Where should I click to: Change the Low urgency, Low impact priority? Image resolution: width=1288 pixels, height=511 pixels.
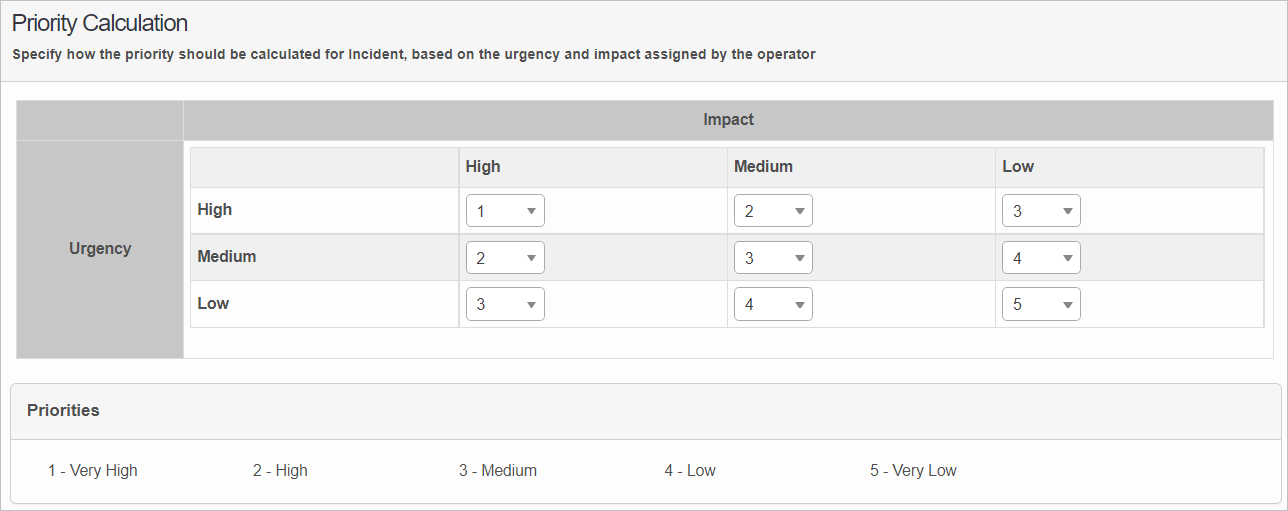click(x=1041, y=304)
